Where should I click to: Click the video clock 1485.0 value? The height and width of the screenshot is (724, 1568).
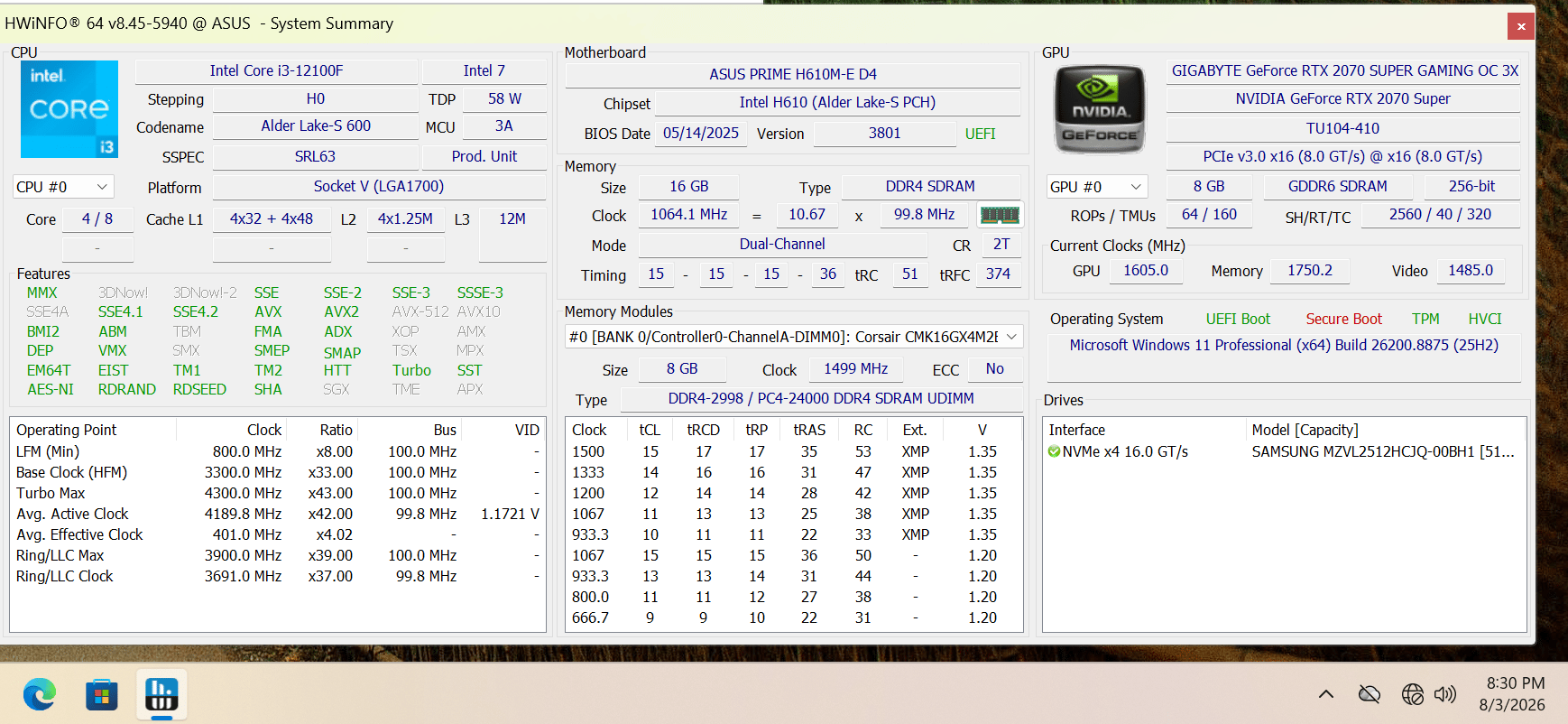click(x=1470, y=270)
